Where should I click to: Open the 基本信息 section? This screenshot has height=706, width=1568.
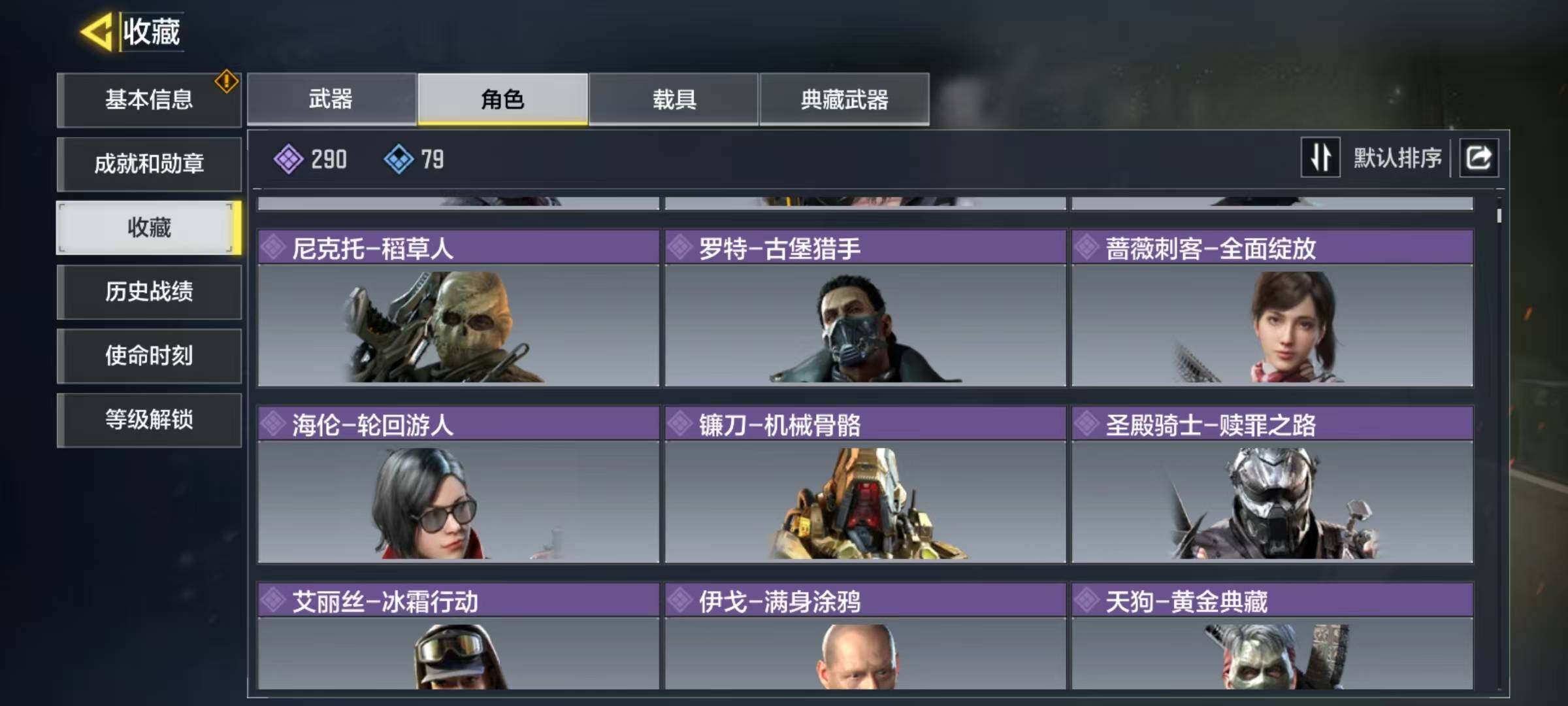(x=149, y=99)
